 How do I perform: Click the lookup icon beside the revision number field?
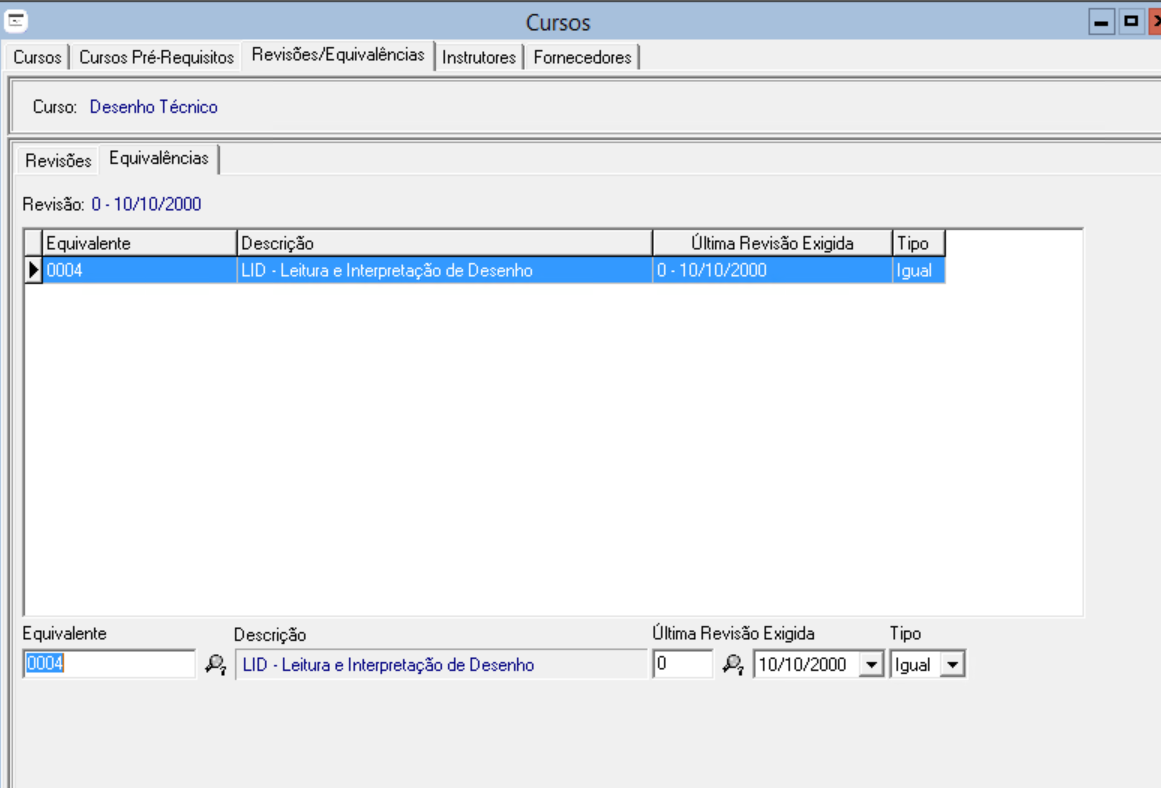pyautogui.click(x=733, y=665)
